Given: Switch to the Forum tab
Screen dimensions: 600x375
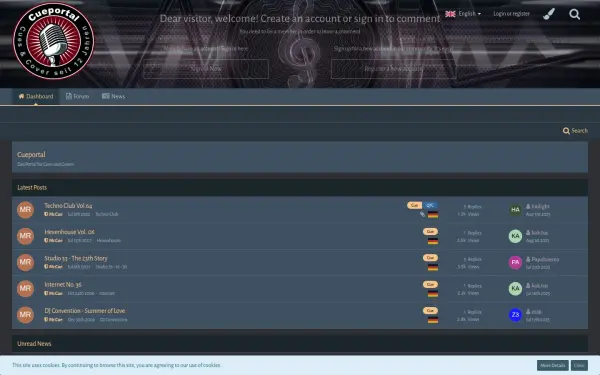Looking at the screenshot, I should pos(77,96).
